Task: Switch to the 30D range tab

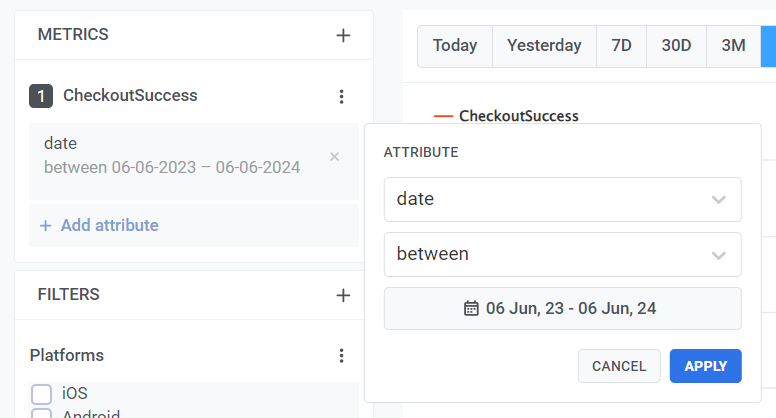Action: tap(676, 46)
